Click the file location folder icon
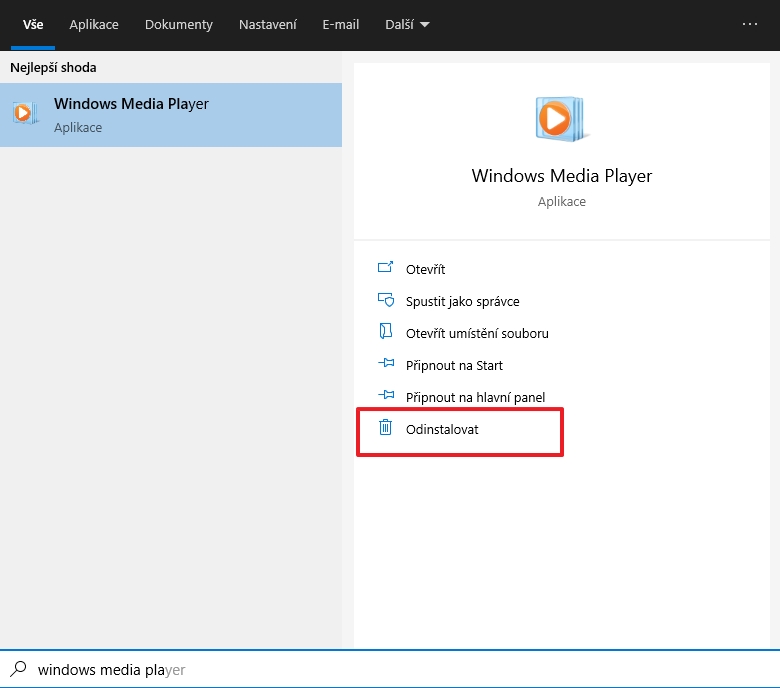 [x=386, y=331]
